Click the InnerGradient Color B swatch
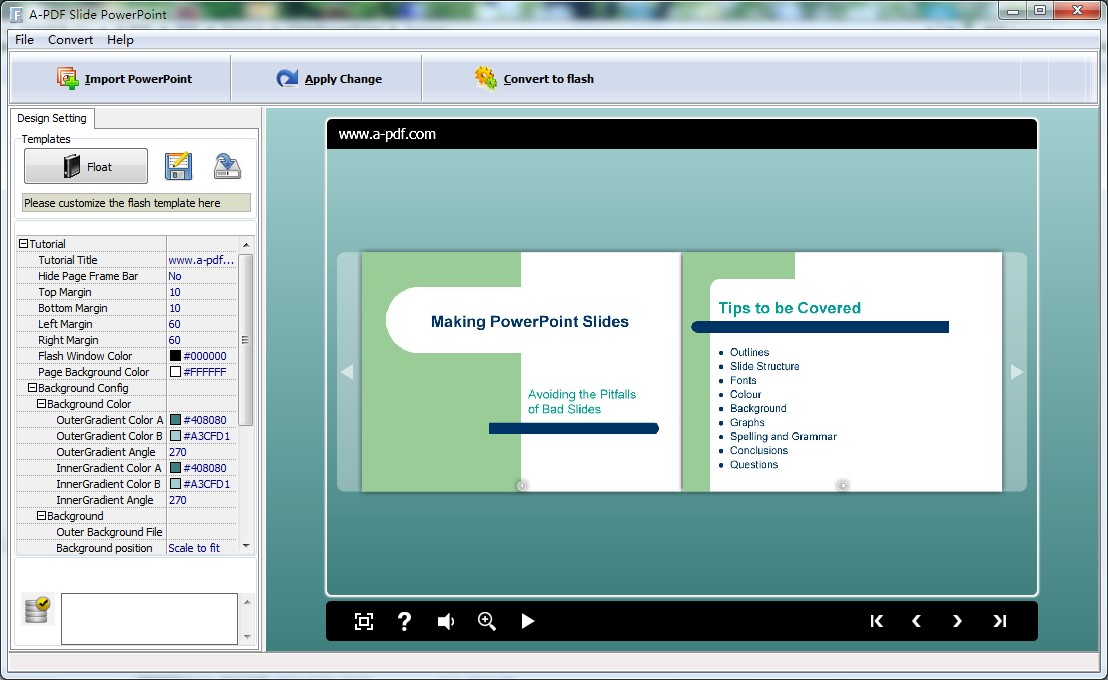Image resolution: width=1108 pixels, height=680 pixels. click(x=175, y=484)
